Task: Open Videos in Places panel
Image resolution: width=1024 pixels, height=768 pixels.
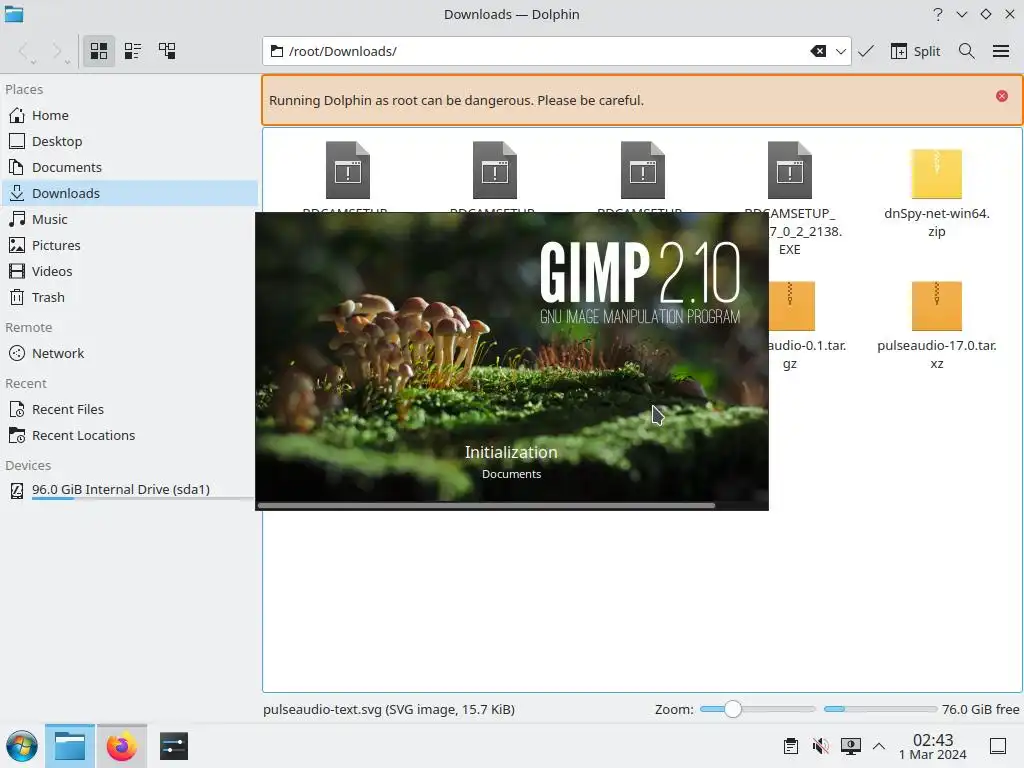Action: (x=129, y=272)
